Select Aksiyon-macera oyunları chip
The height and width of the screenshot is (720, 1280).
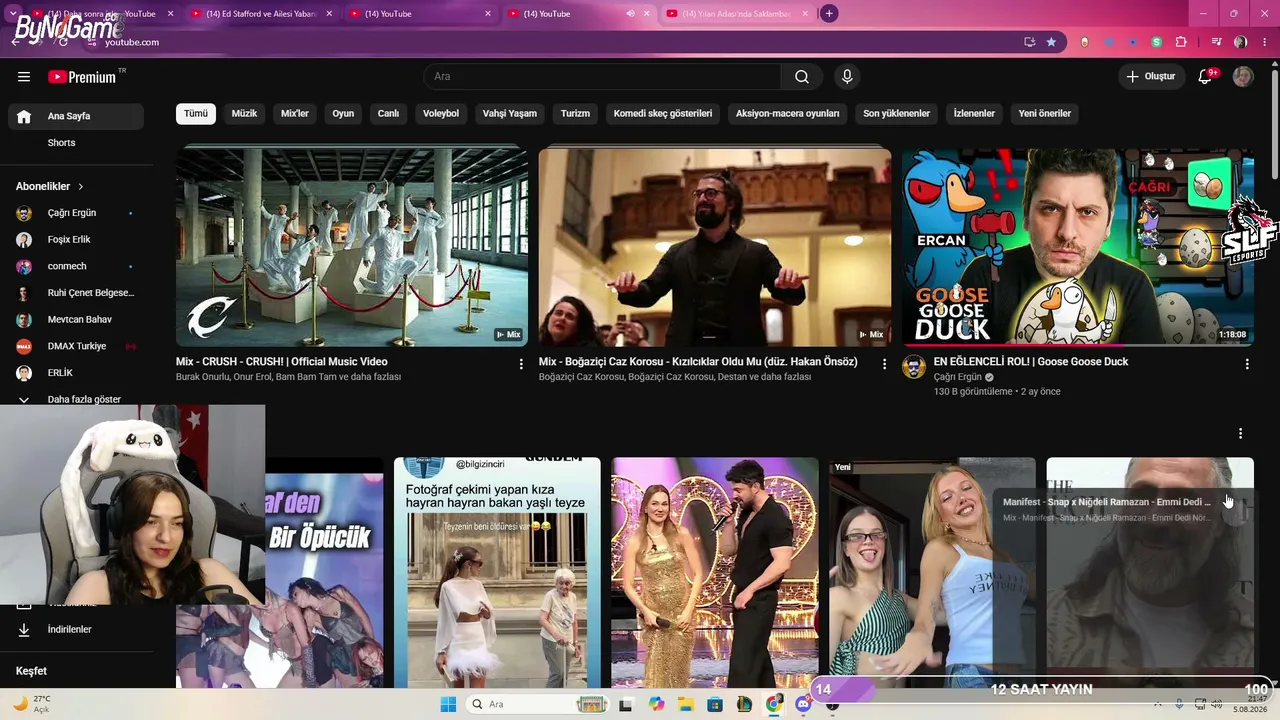(x=788, y=114)
